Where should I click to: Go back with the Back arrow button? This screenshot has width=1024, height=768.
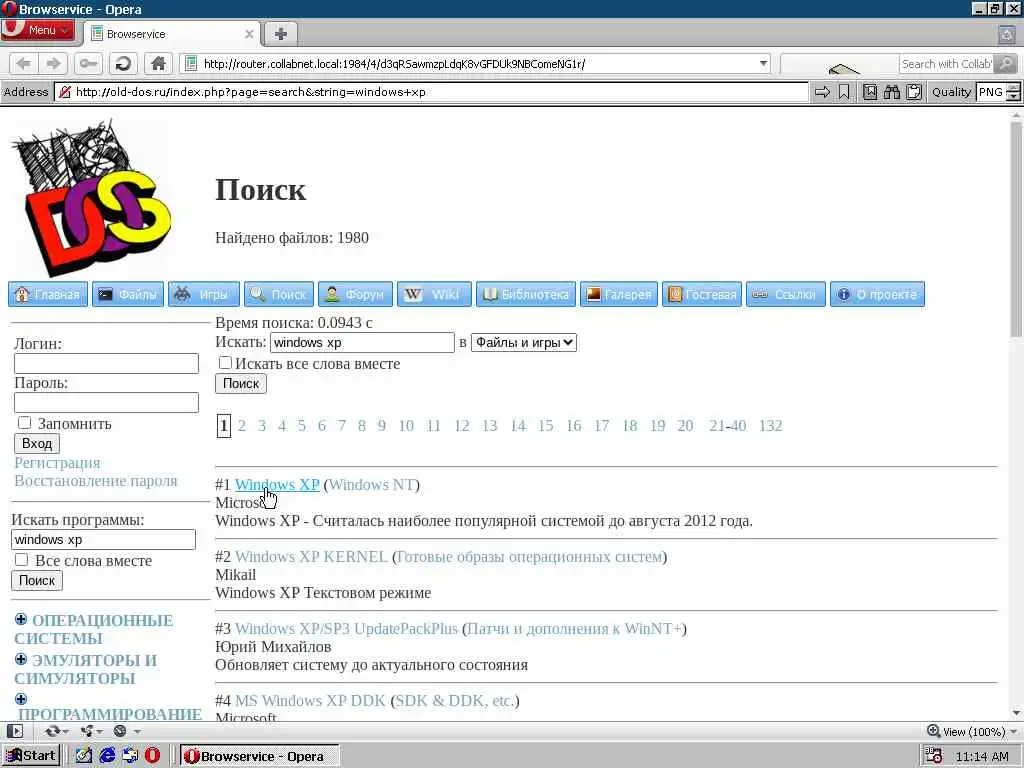24,63
